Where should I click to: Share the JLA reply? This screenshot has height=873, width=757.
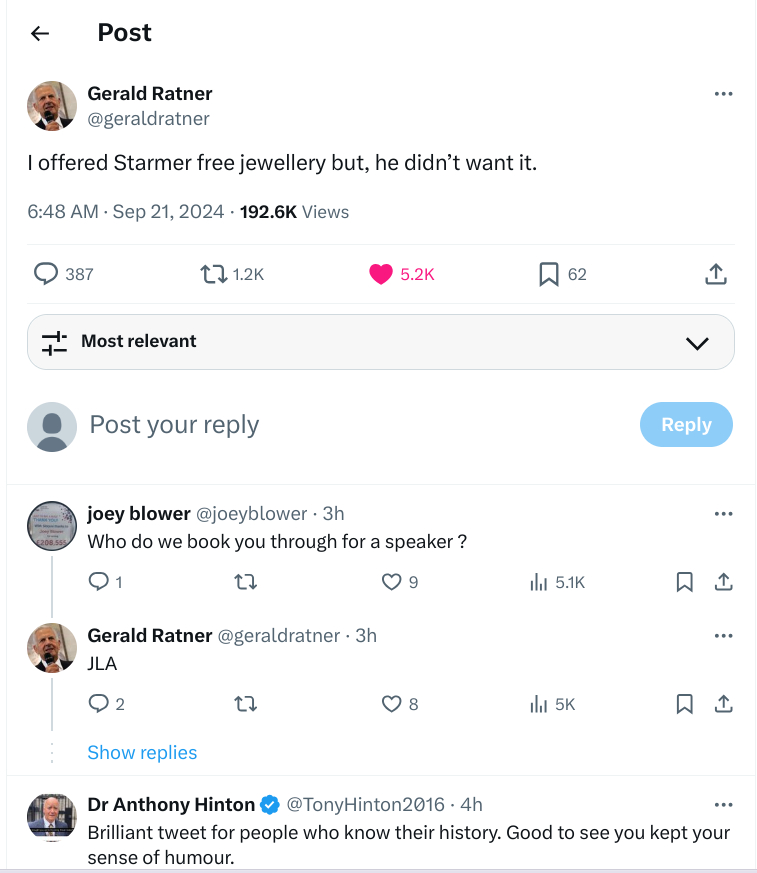click(723, 704)
